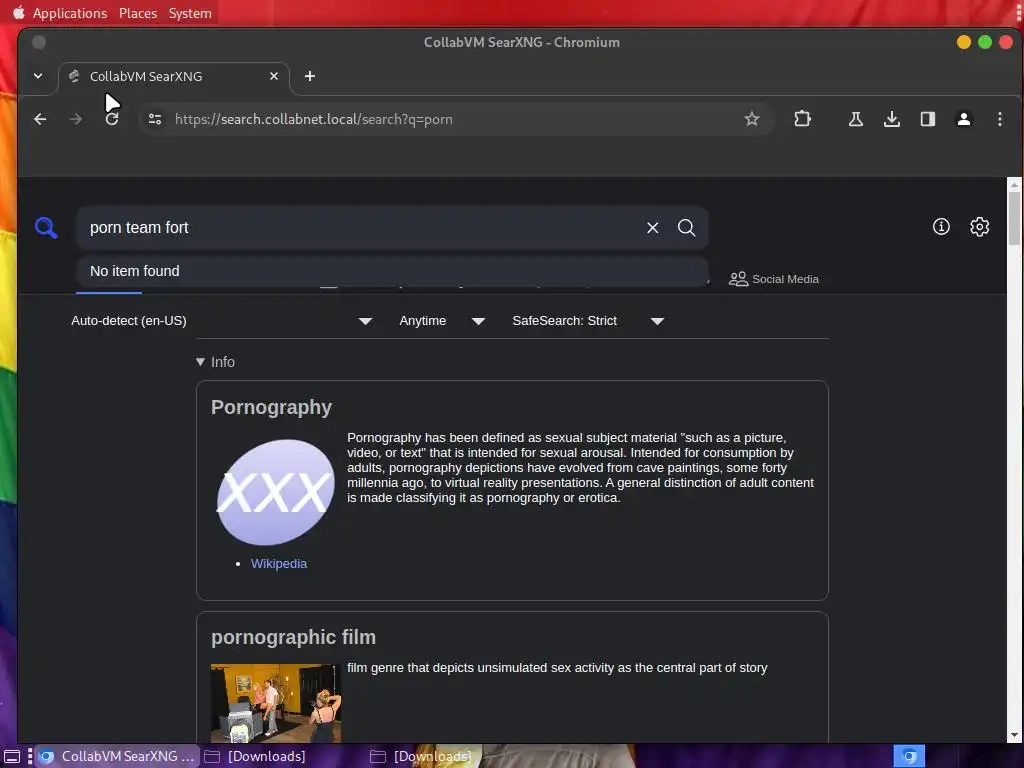This screenshot has width=1024, height=768.
Task: Open the Extensions puzzle icon
Action: click(802, 119)
